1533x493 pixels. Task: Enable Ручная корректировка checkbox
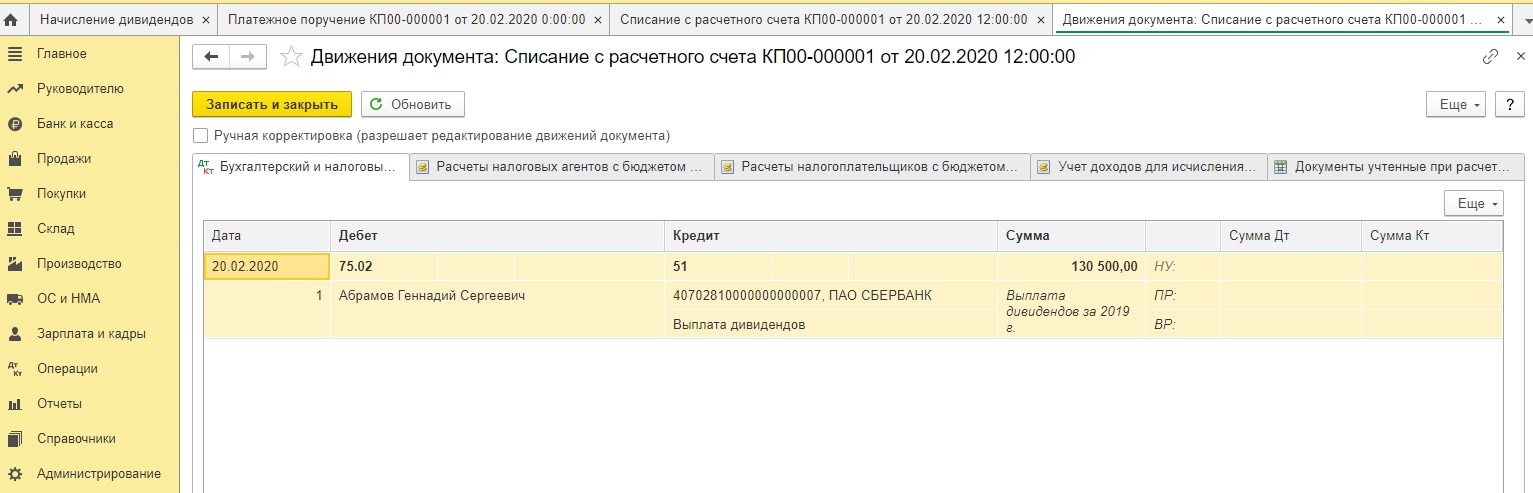(x=201, y=135)
